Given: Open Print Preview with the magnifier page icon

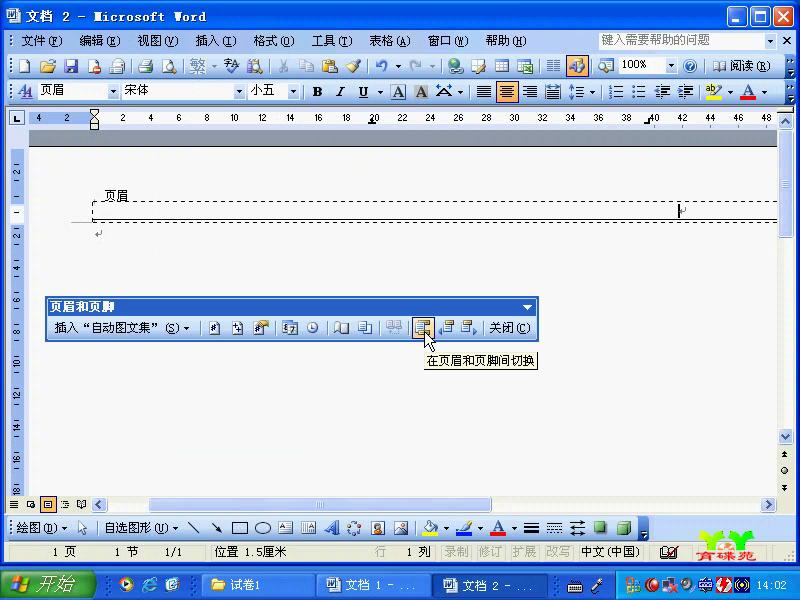Looking at the screenshot, I should [169, 66].
